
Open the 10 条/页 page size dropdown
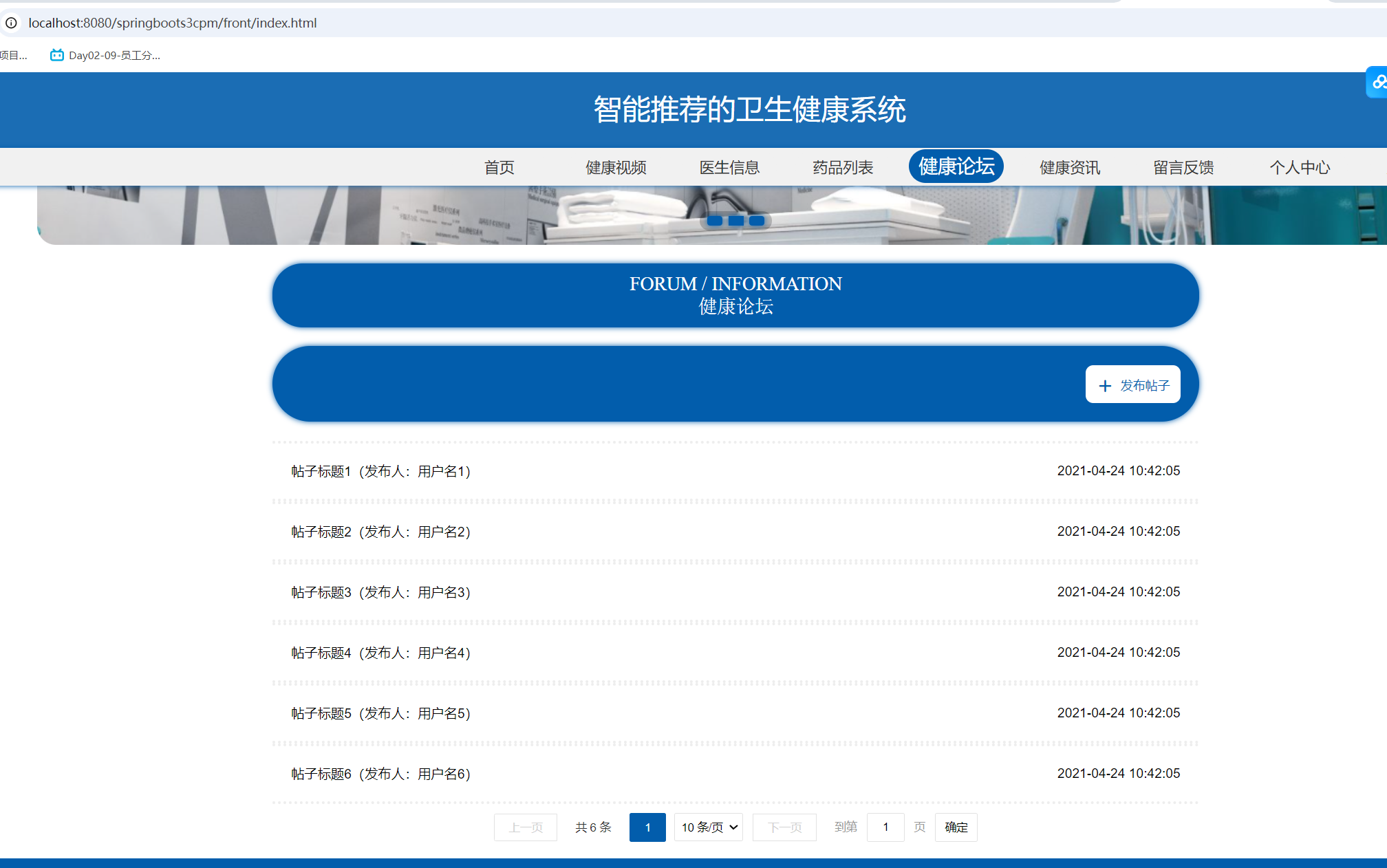point(708,827)
